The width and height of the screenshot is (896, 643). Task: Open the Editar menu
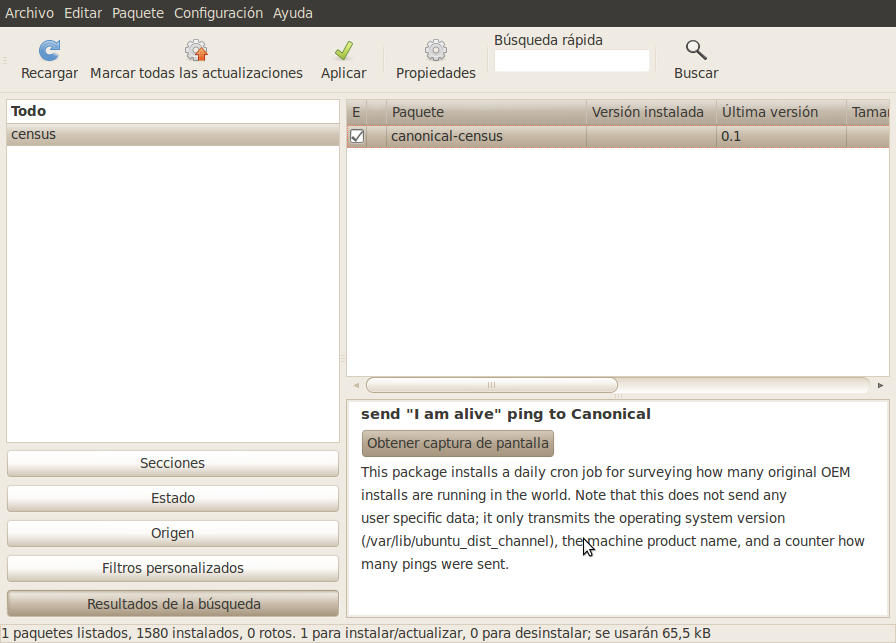pyautogui.click(x=83, y=13)
